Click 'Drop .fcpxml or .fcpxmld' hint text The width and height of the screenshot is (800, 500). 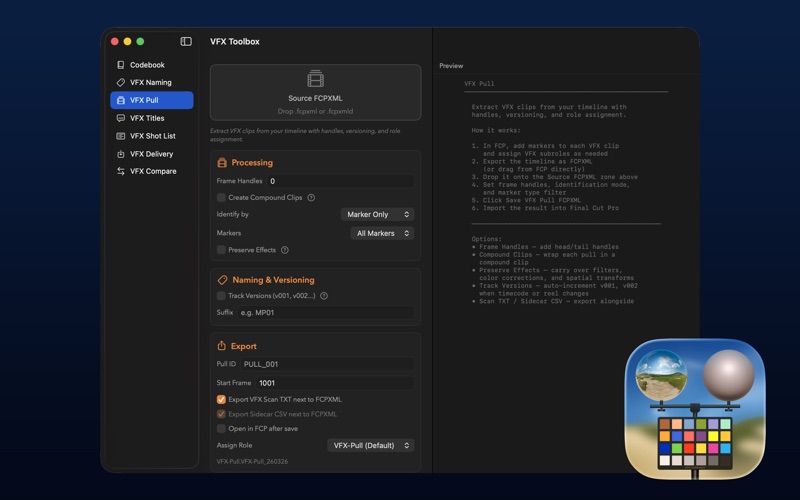point(315,111)
